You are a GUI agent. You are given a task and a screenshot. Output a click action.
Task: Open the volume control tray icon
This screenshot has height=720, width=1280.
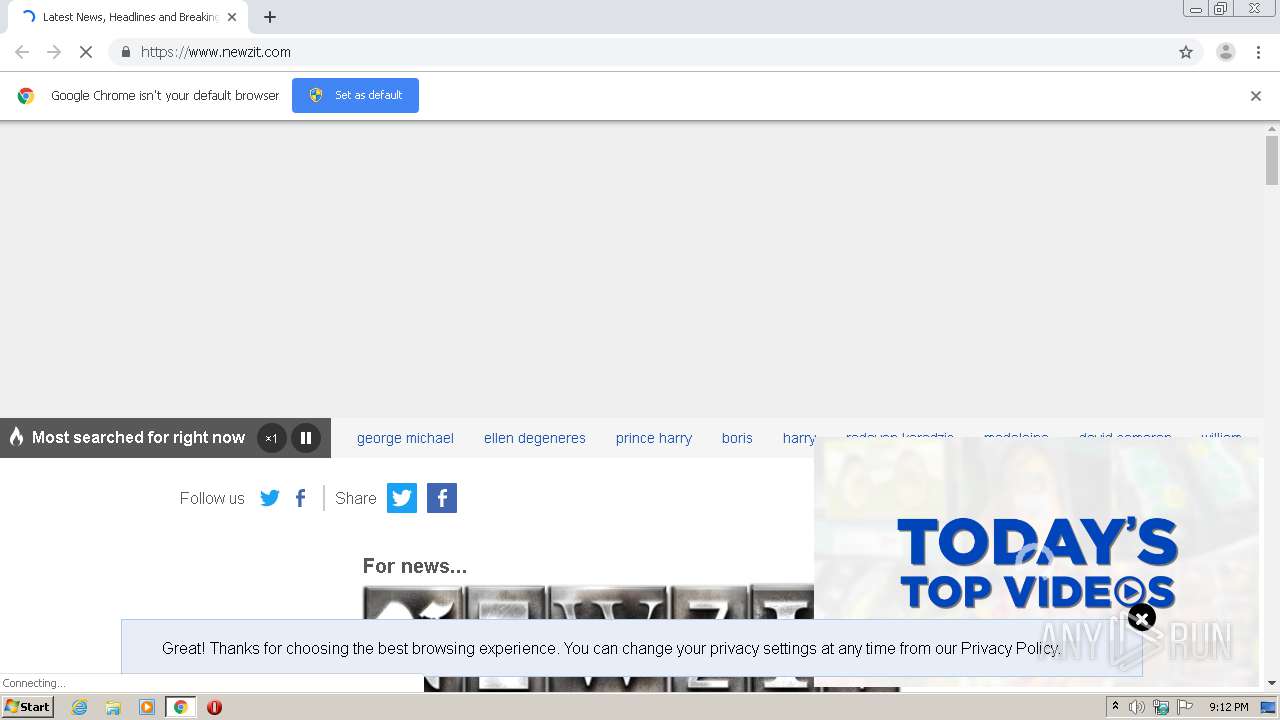(x=1137, y=707)
